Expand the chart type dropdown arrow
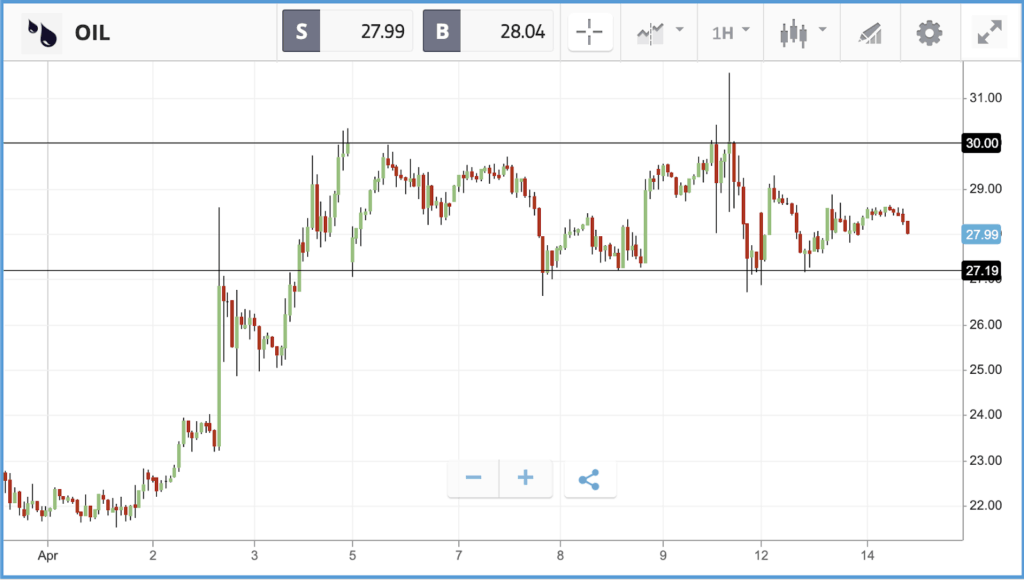Viewport: 1024px width, 580px height. click(x=823, y=29)
